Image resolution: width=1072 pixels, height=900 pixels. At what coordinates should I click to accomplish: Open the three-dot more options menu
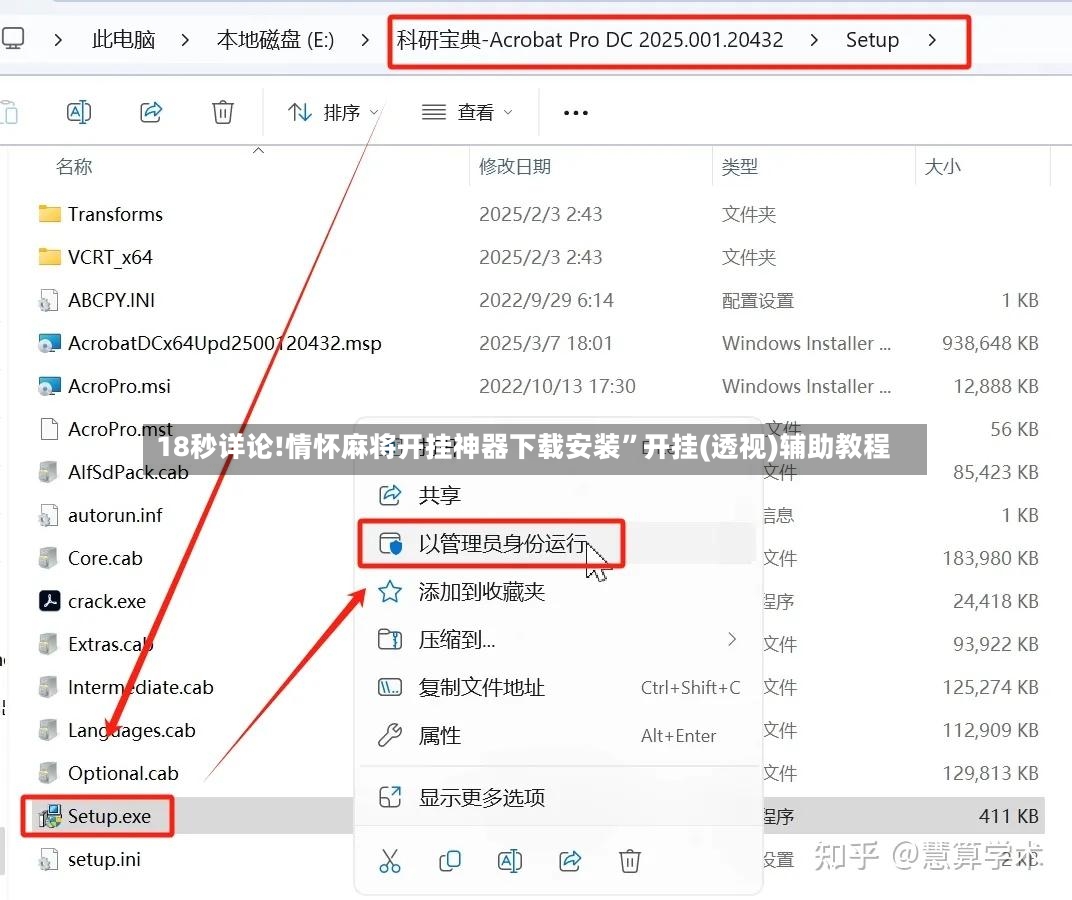[576, 113]
